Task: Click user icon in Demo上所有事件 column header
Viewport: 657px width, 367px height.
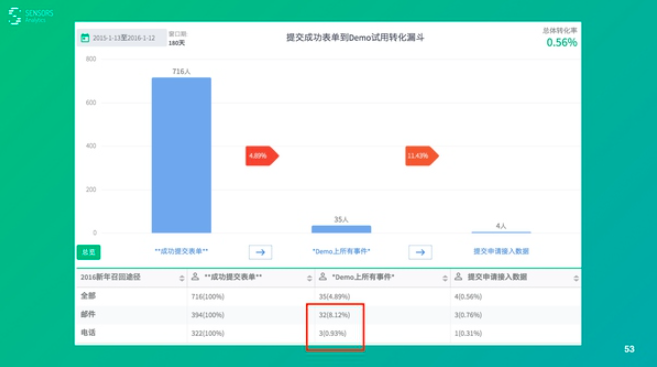Action: [x=323, y=277]
